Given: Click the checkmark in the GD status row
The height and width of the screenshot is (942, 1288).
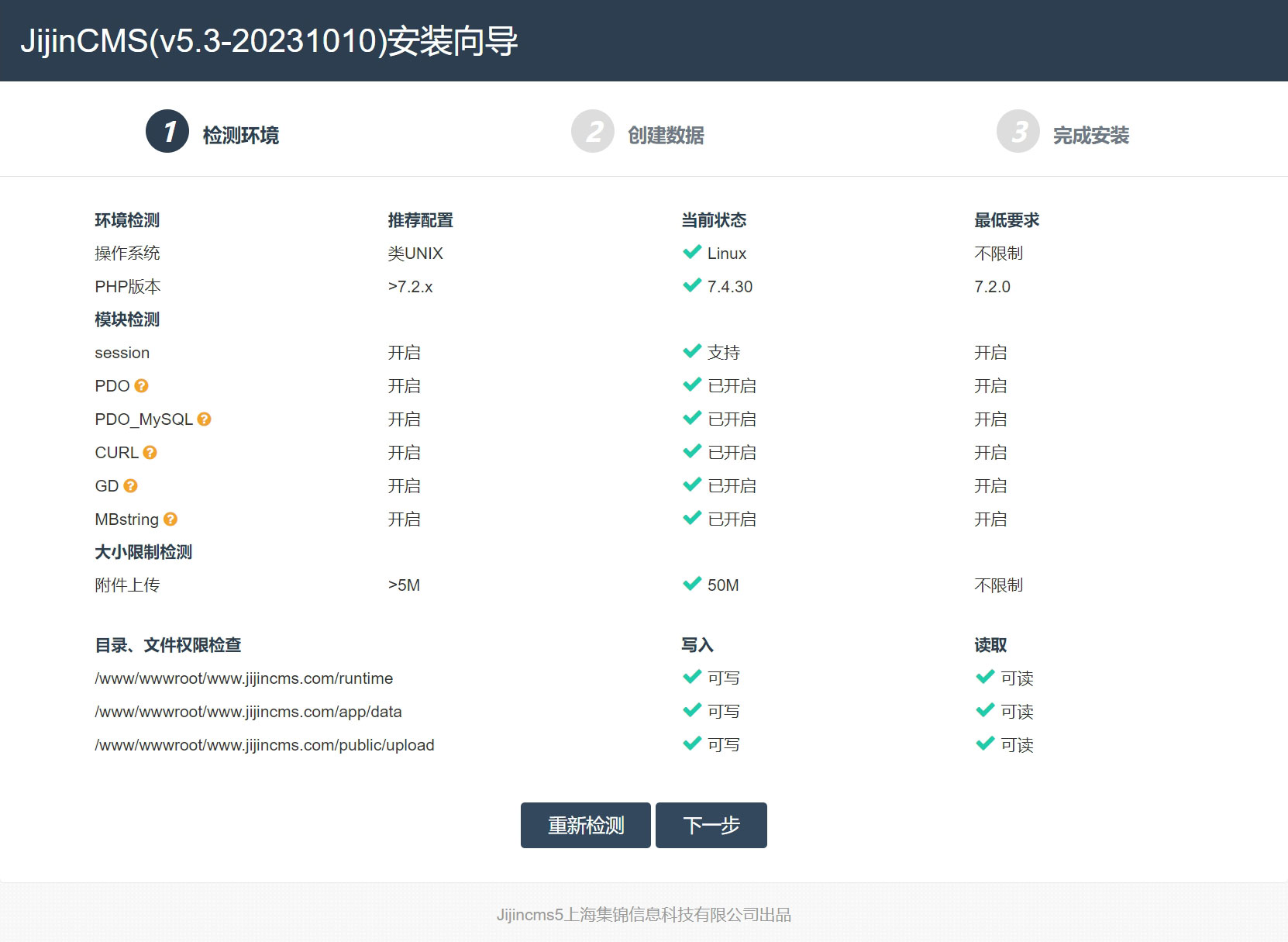Looking at the screenshot, I should click(692, 485).
